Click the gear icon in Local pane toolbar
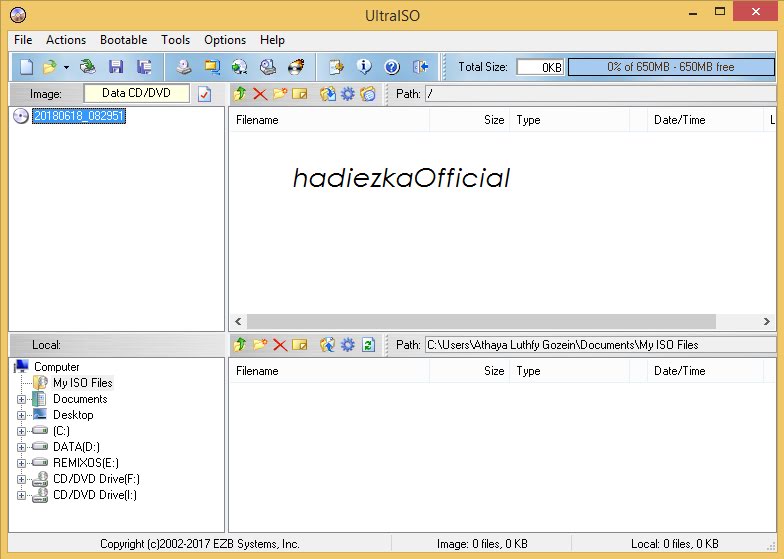The height and width of the screenshot is (559, 784). [348, 344]
